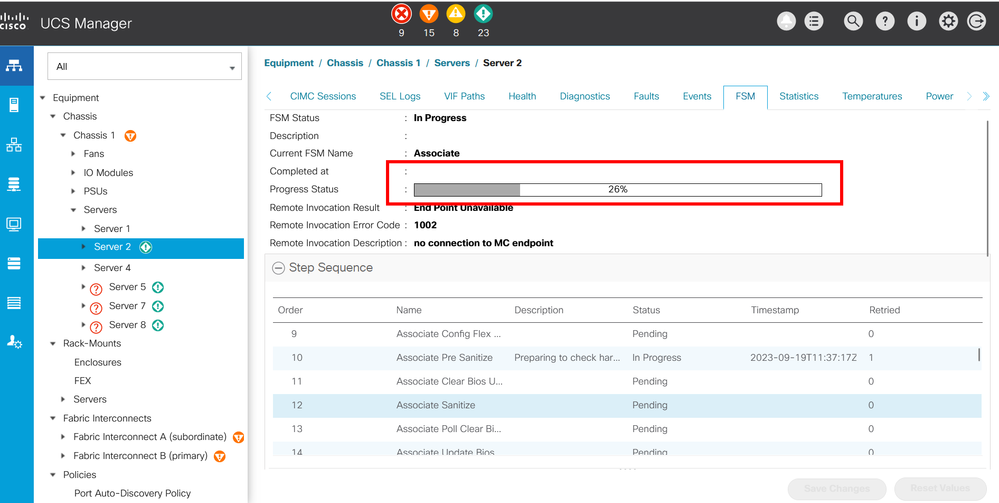Image resolution: width=999 pixels, height=503 pixels.
Task: Collapse the Equipment tree node
Action: pos(43,98)
